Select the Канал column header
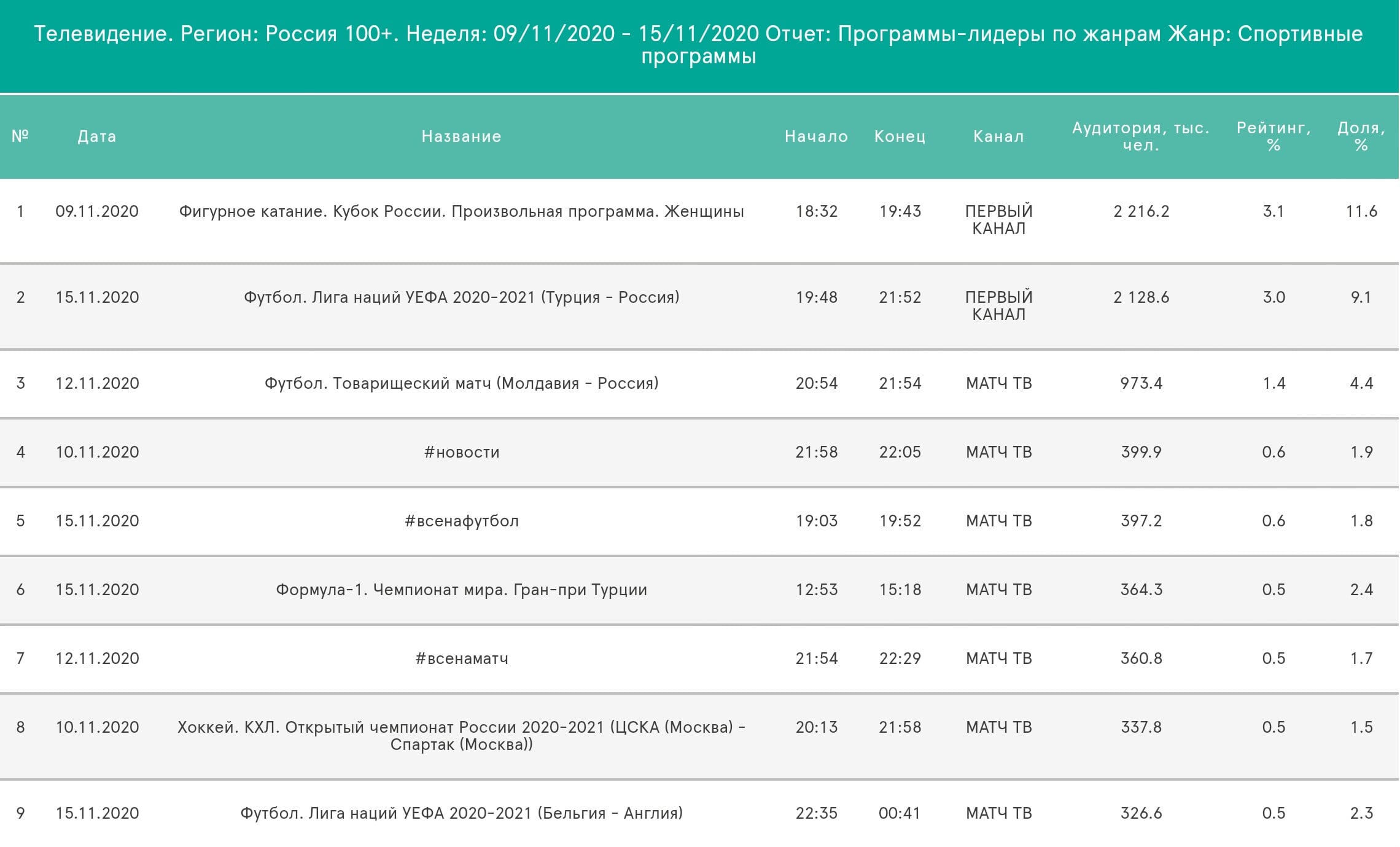The height and width of the screenshot is (847, 1400). [999, 136]
